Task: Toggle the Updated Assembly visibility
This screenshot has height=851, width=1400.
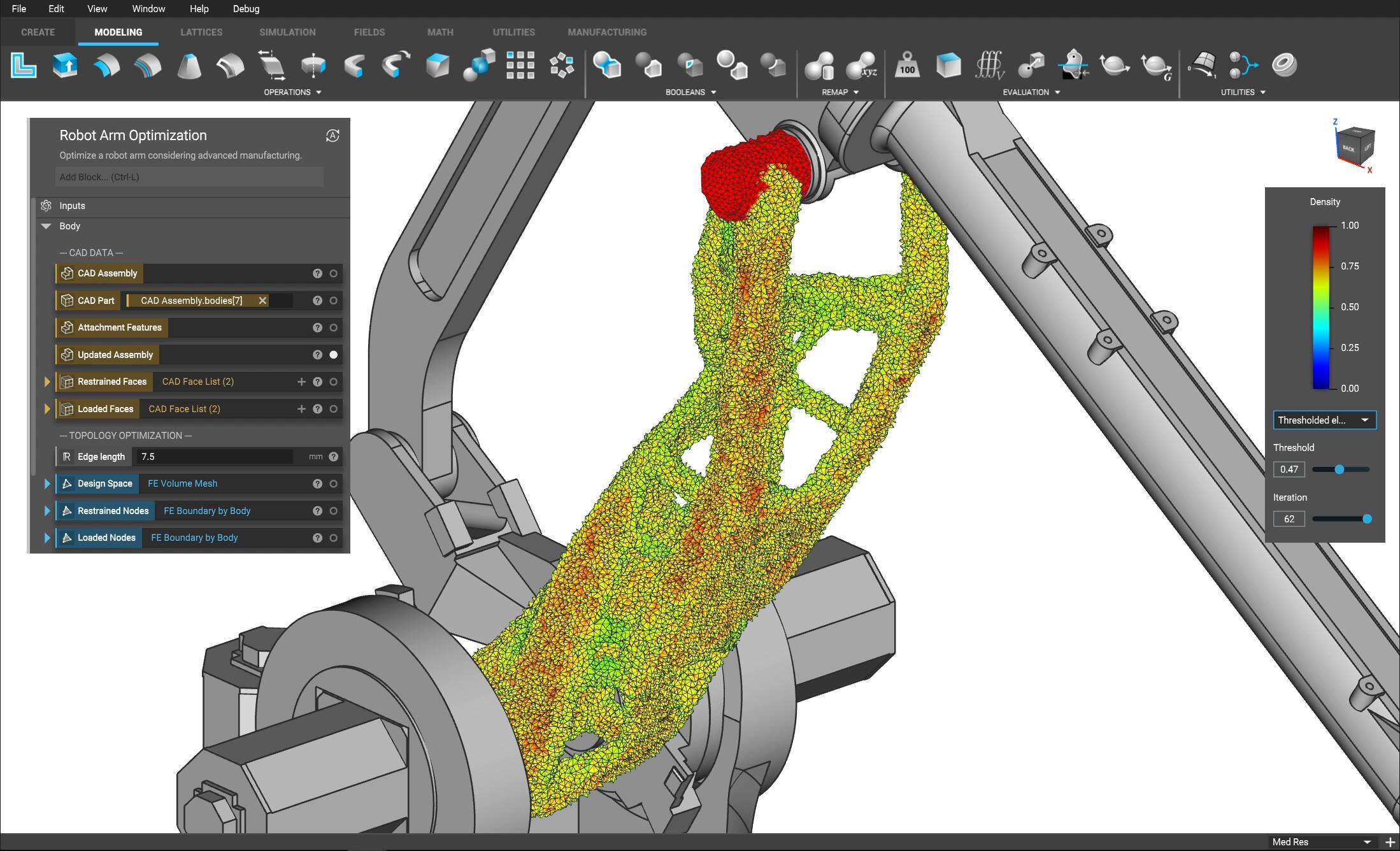Action: pos(337,355)
